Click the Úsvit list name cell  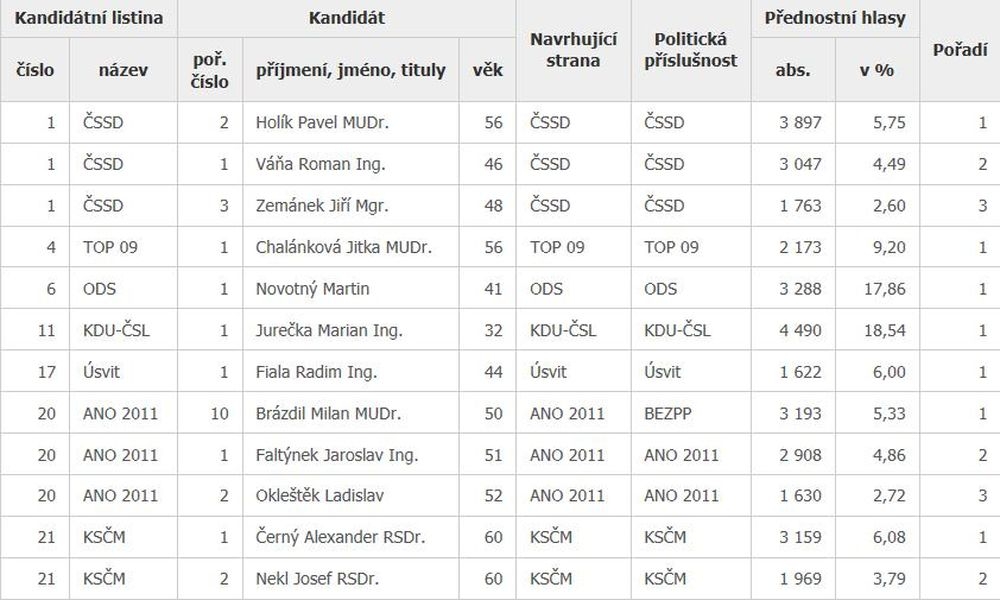coord(123,372)
